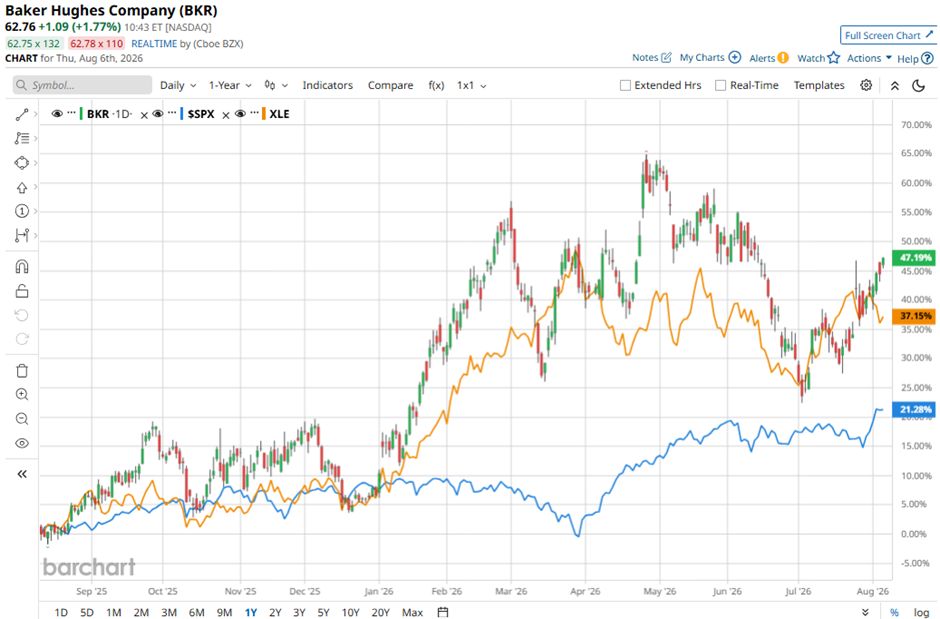Select the arrow marker tool
The height and width of the screenshot is (619, 940).
point(22,188)
